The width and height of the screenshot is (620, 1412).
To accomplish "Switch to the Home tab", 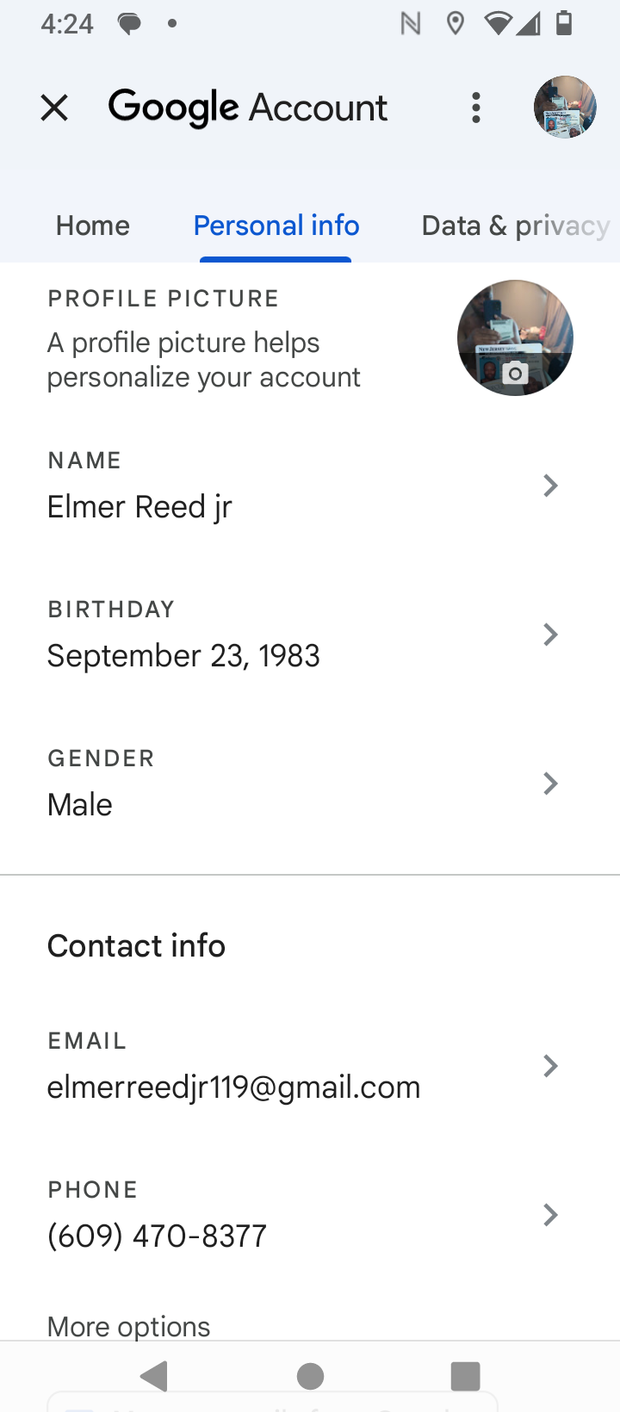I will (x=93, y=226).
